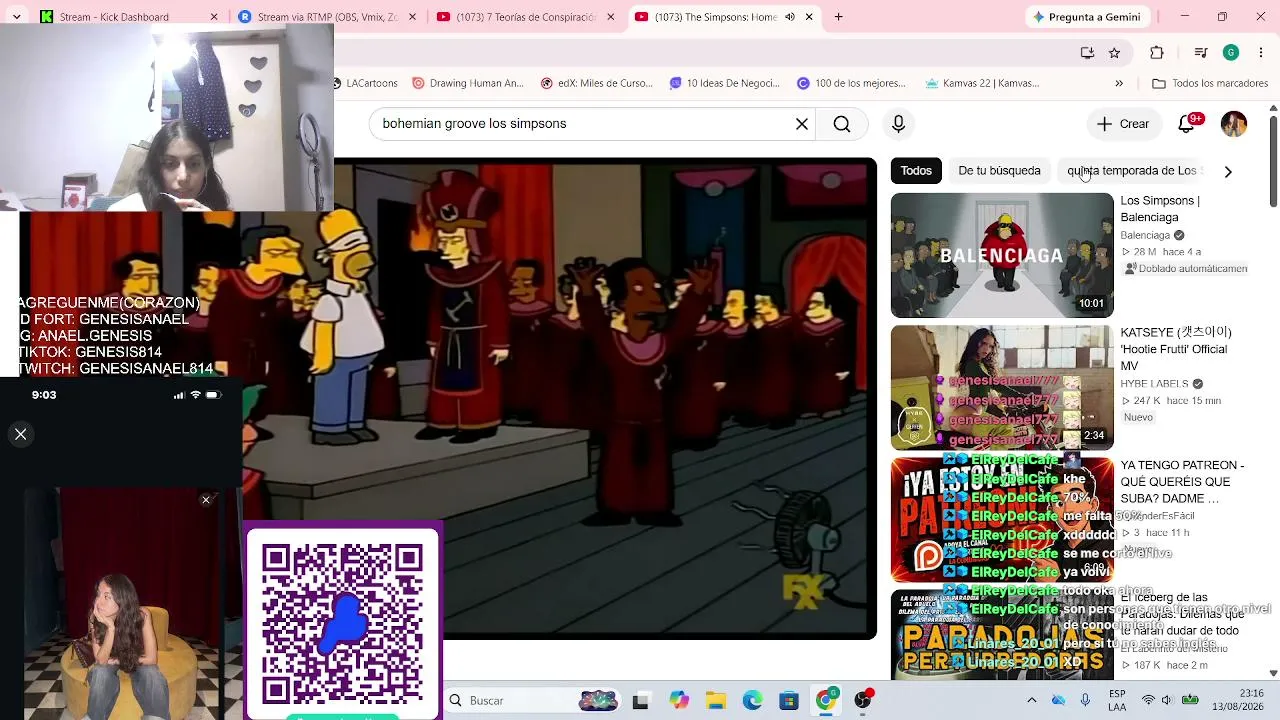Open the edX: Miles de Curso... bookmark
The width and height of the screenshot is (1280, 720).
tap(597, 83)
